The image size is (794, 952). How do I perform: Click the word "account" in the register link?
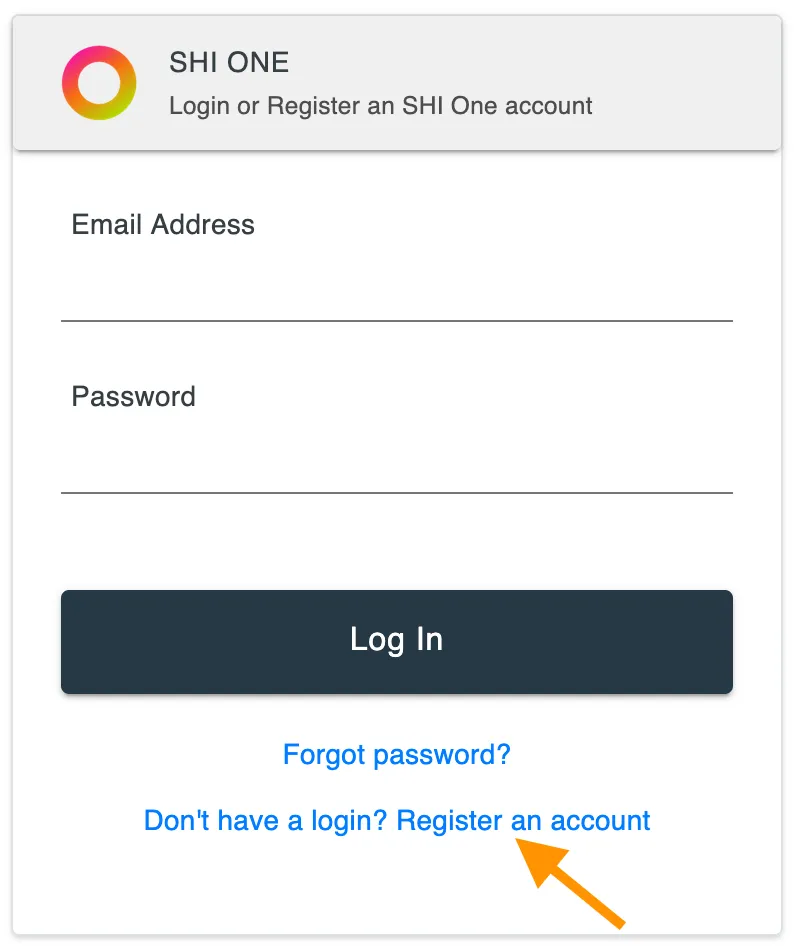[x=600, y=821]
